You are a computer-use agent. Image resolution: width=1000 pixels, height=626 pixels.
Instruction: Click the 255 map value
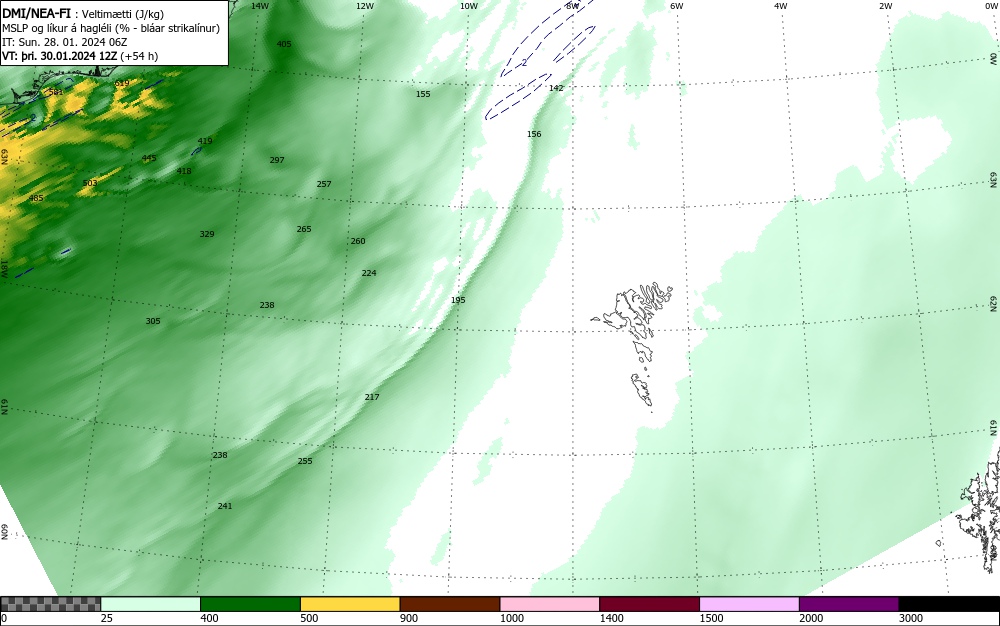click(x=305, y=461)
